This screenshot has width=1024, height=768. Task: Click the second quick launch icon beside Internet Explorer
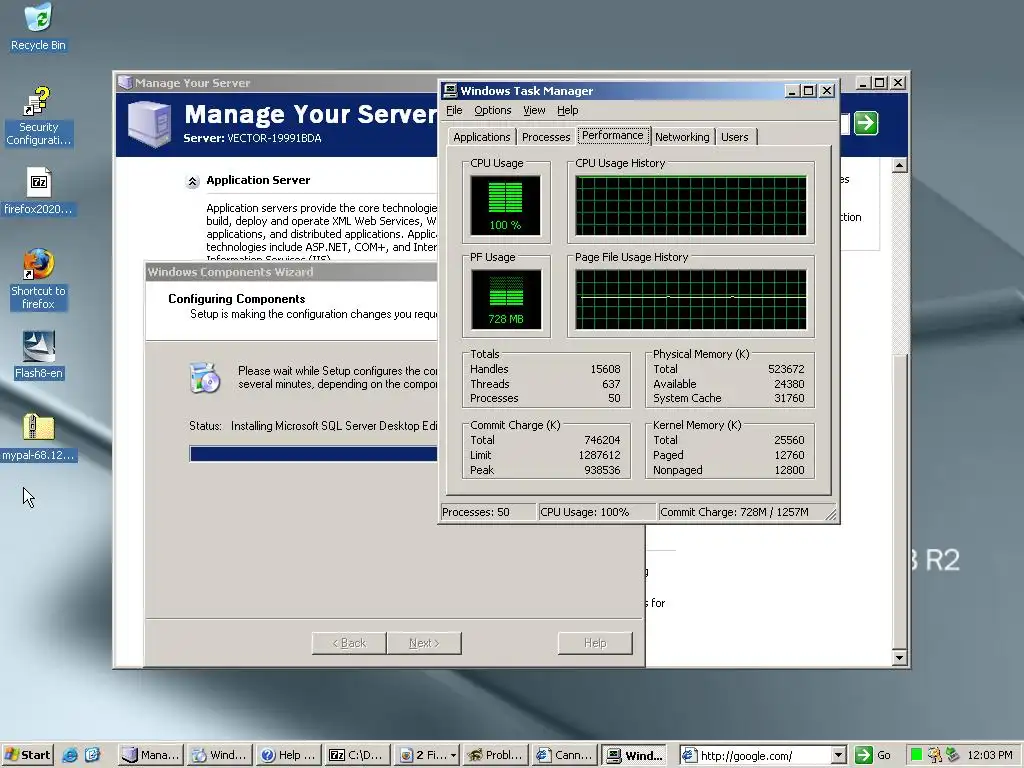92,755
